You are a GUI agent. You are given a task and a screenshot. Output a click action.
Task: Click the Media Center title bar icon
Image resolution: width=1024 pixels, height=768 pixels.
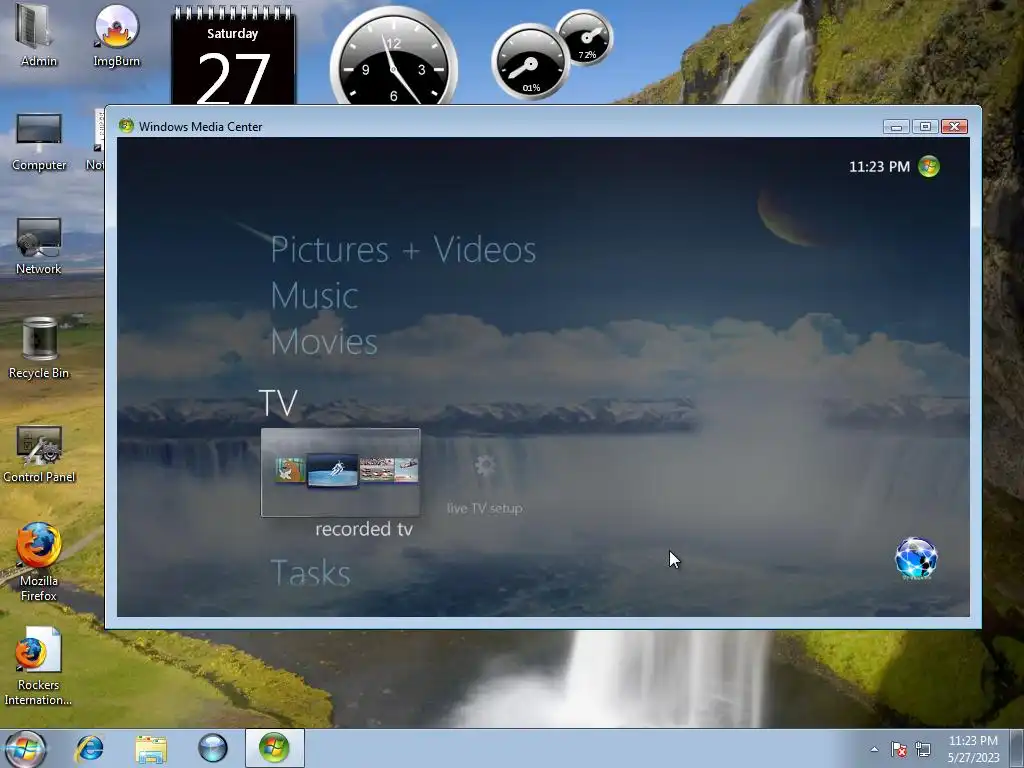(126, 126)
